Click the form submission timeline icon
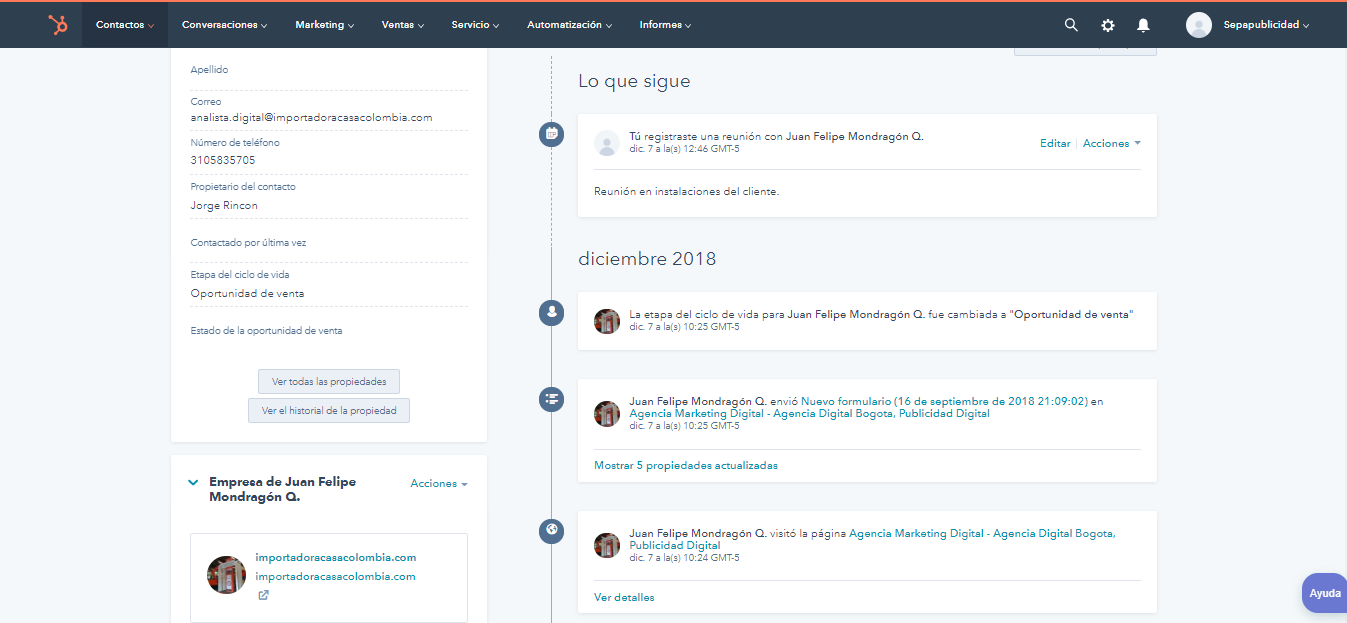The width and height of the screenshot is (1347, 623). coord(551,398)
